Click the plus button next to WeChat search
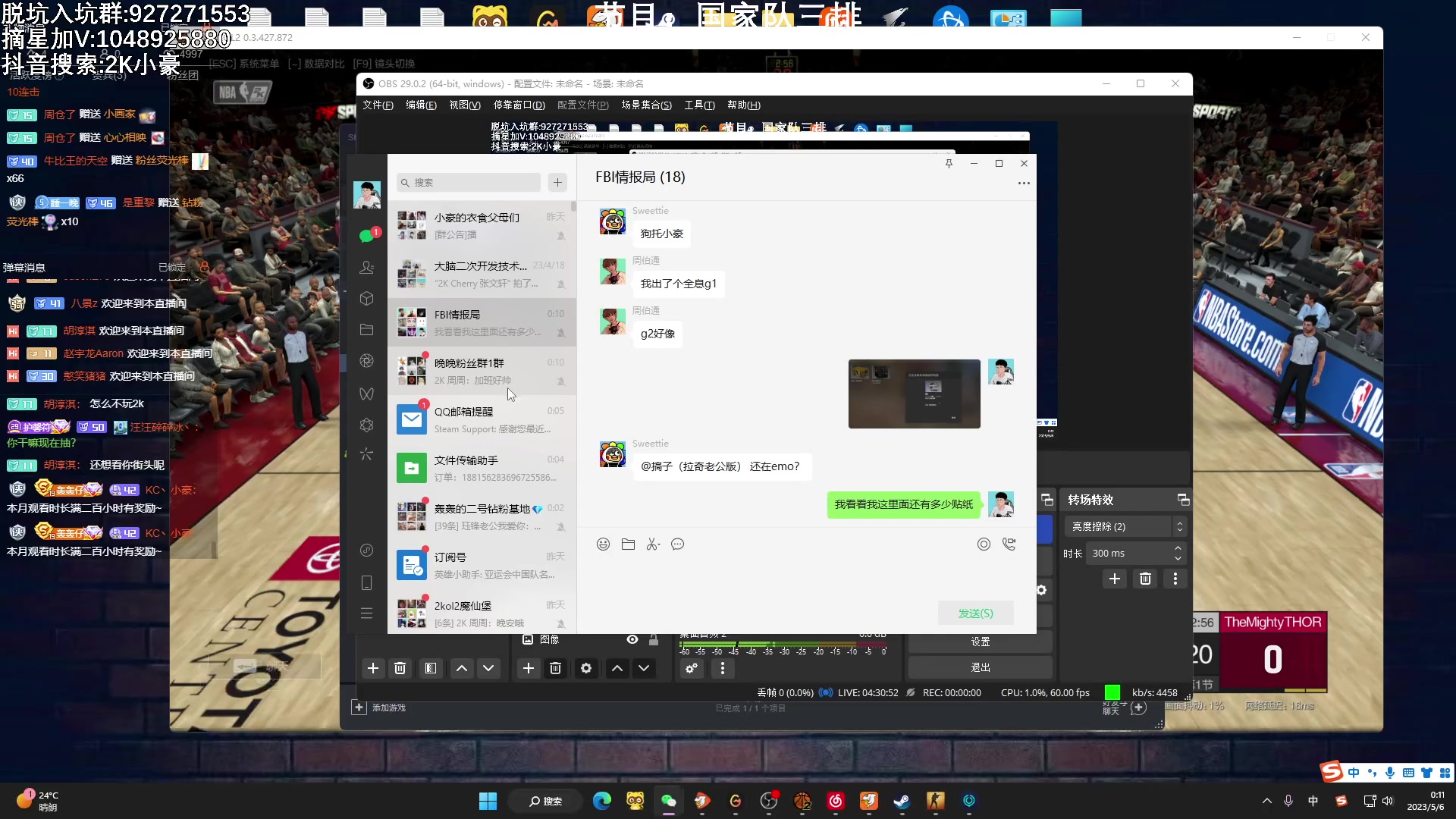Image resolution: width=1456 pixels, height=819 pixels. coord(558,183)
